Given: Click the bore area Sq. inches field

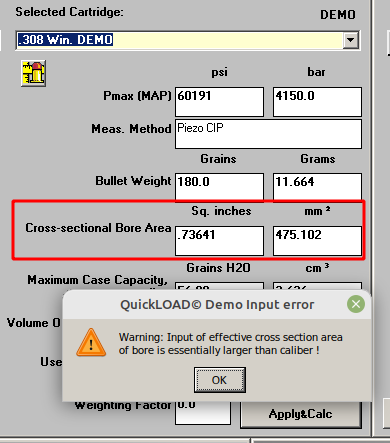Looking at the screenshot, I should 219,241.
